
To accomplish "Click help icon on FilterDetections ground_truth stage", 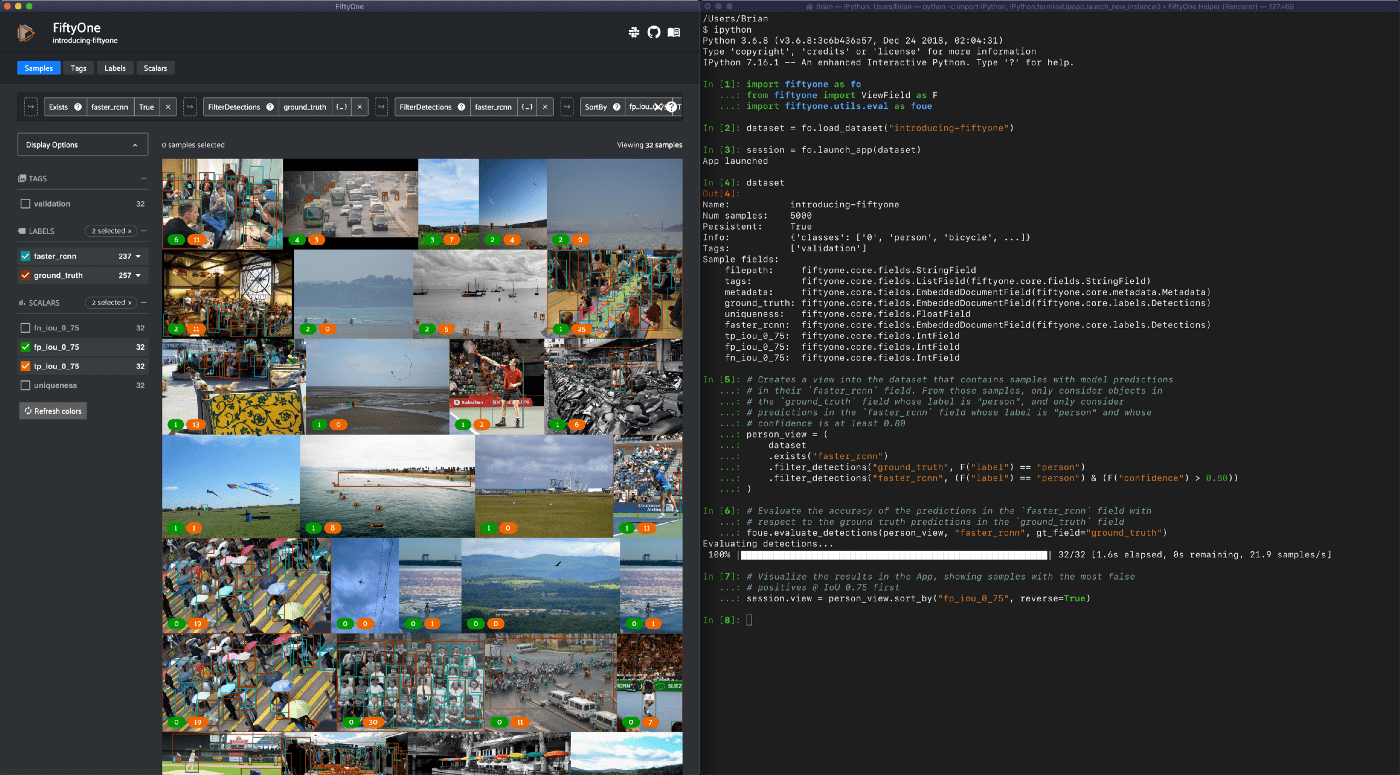I will pos(270,107).
